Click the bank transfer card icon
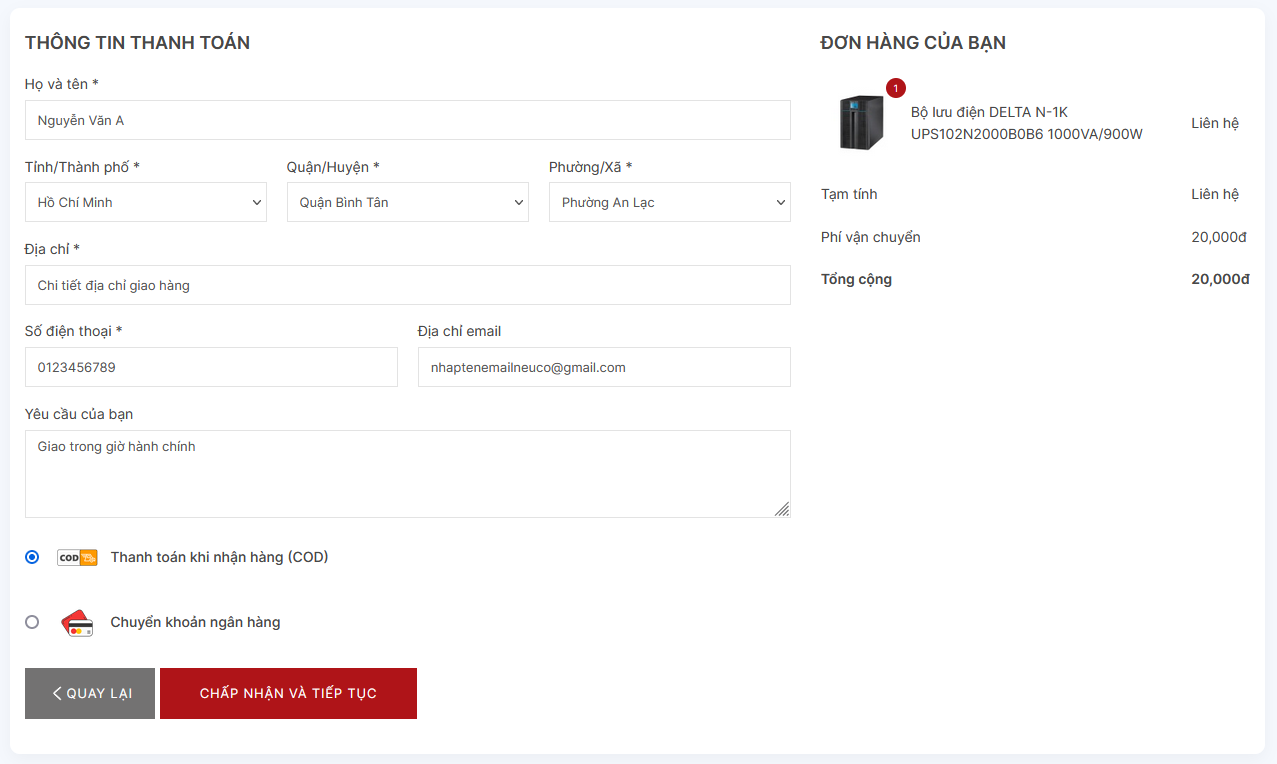This screenshot has width=1277, height=764. click(x=77, y=623)
